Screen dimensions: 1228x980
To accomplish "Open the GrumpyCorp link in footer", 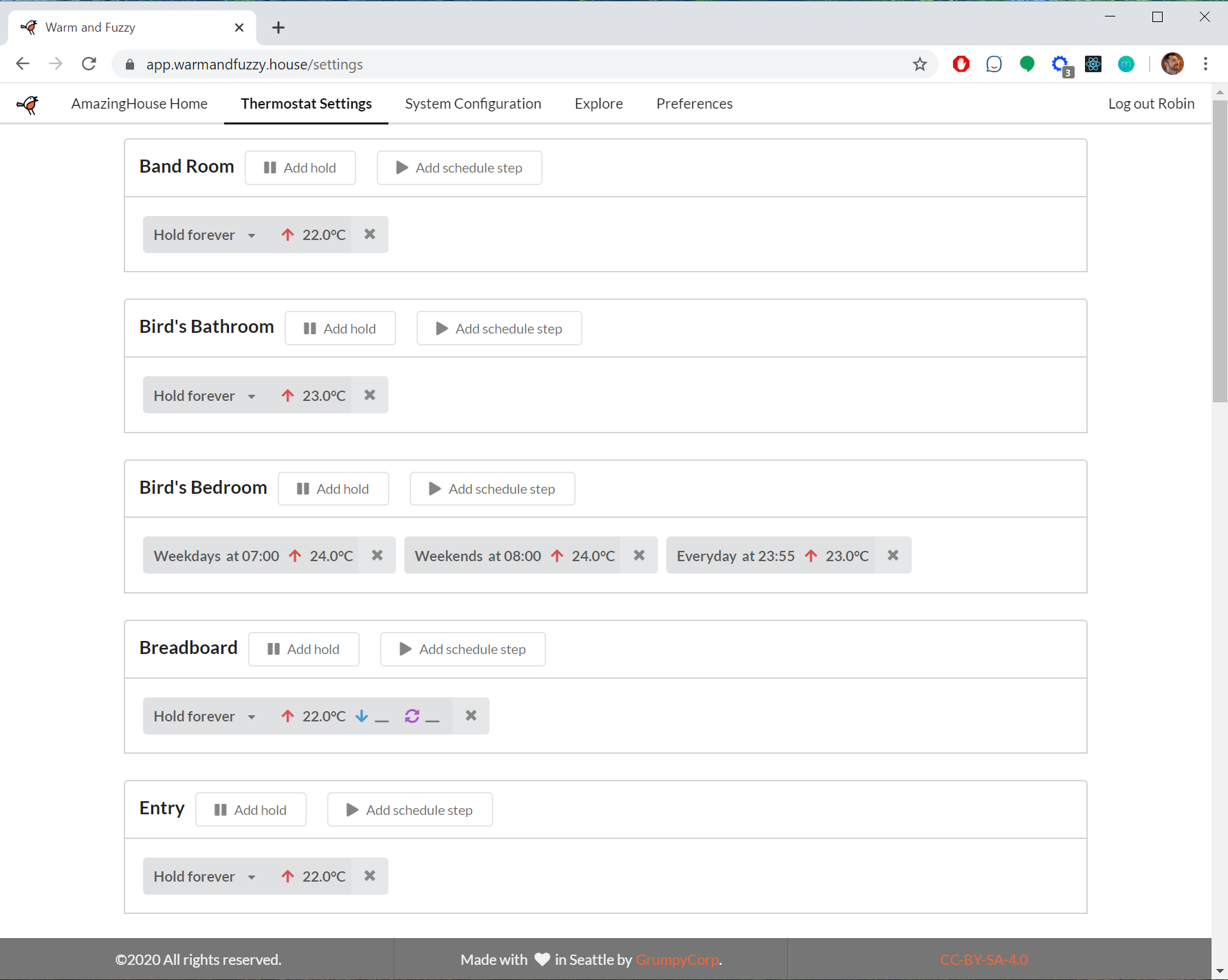I will click(677, 959).
